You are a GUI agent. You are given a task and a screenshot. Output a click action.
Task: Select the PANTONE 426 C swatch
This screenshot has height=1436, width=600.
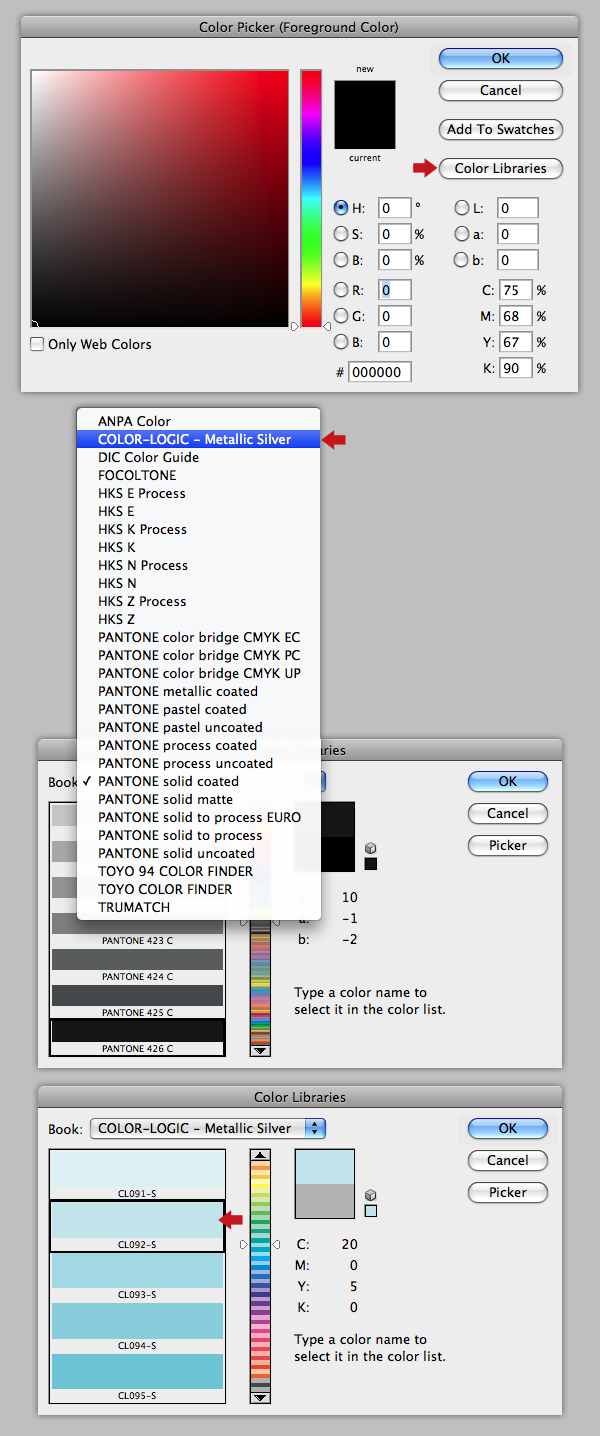pyautogui.click(x=137, y=1037)
